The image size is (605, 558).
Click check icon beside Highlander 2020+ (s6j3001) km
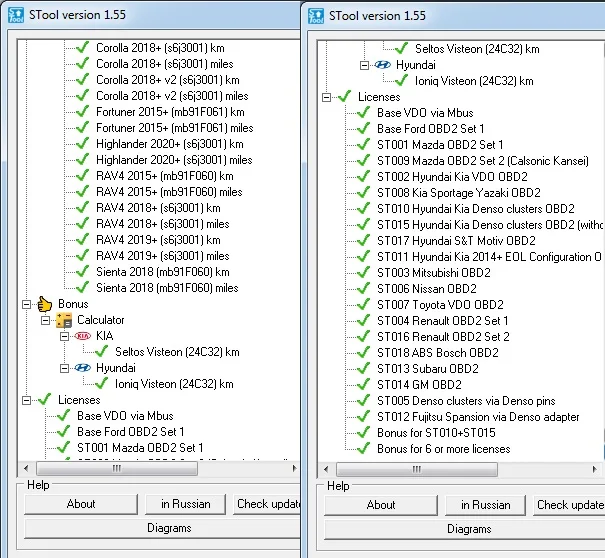click(x=82, y=144)
